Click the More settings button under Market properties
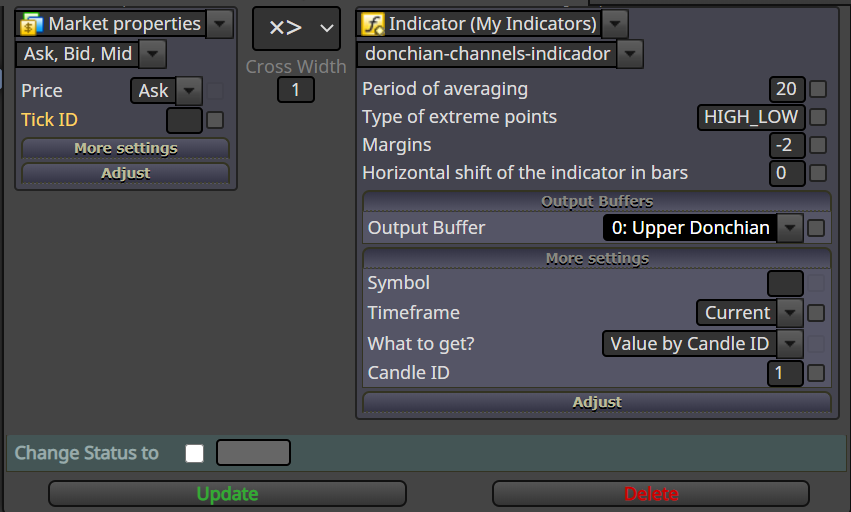Image resolution: width=851 pixels, height=512 pixels. point(125,148)
